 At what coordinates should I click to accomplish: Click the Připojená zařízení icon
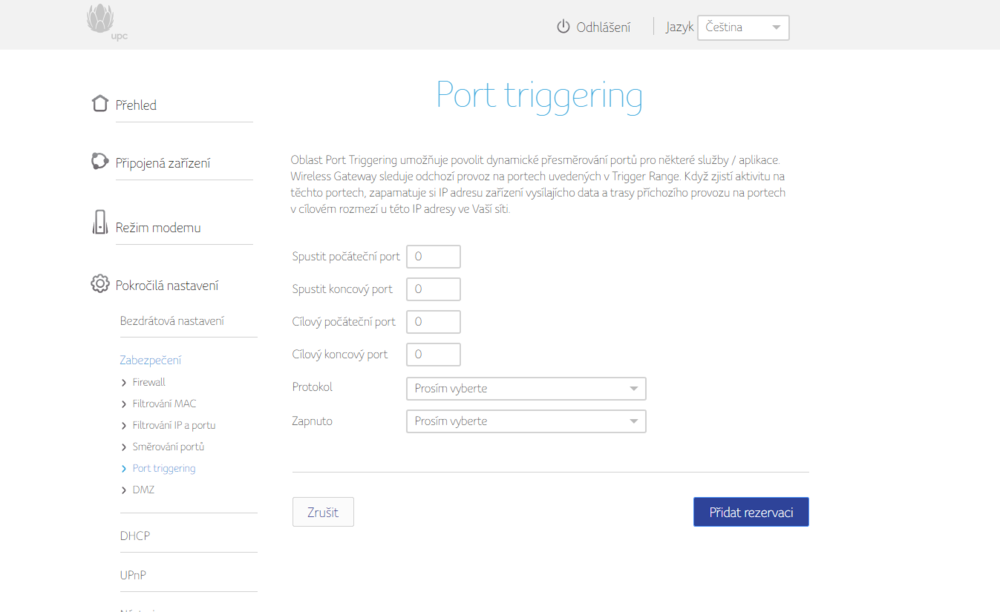pyautogui.click(x=99, y=162)
